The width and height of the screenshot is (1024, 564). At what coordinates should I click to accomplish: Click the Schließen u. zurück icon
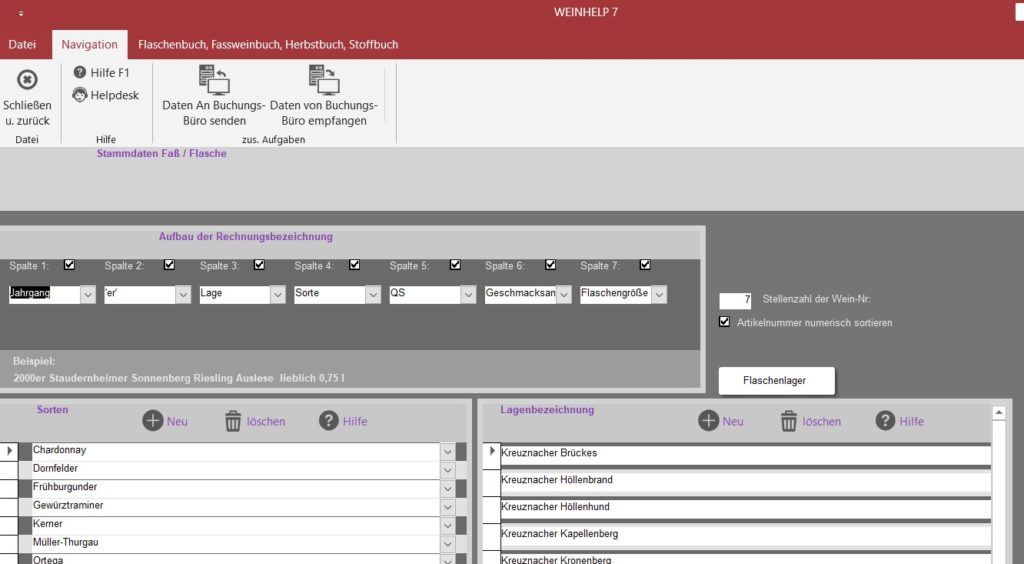(27, 80)
